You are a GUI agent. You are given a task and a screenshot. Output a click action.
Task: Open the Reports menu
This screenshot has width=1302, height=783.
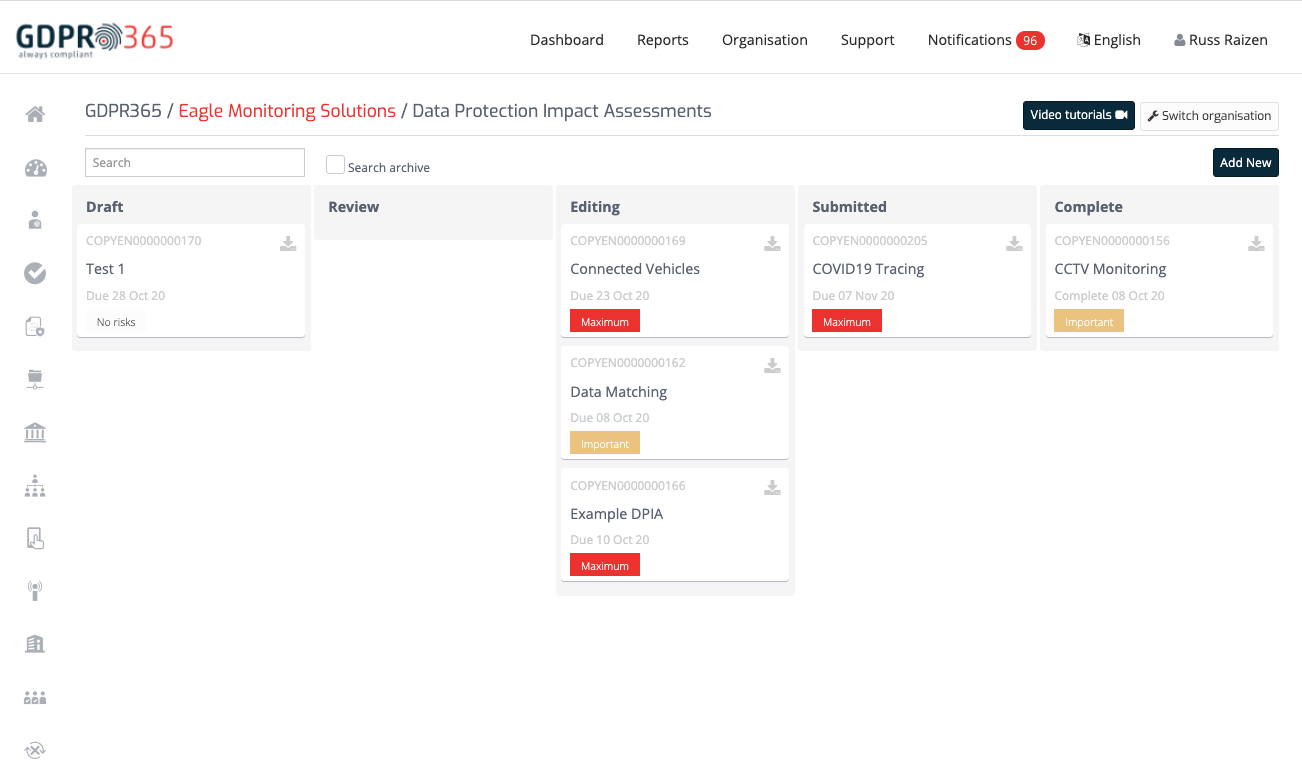point(663,40)
